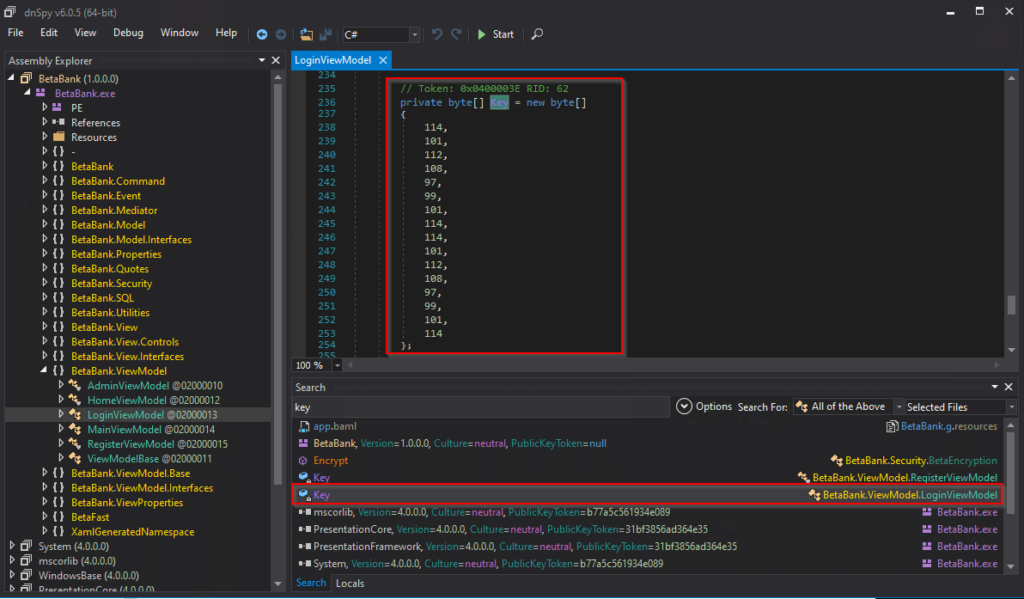Close the Assembly Explorer panel
1024x599 pixels.
(276, 60)
